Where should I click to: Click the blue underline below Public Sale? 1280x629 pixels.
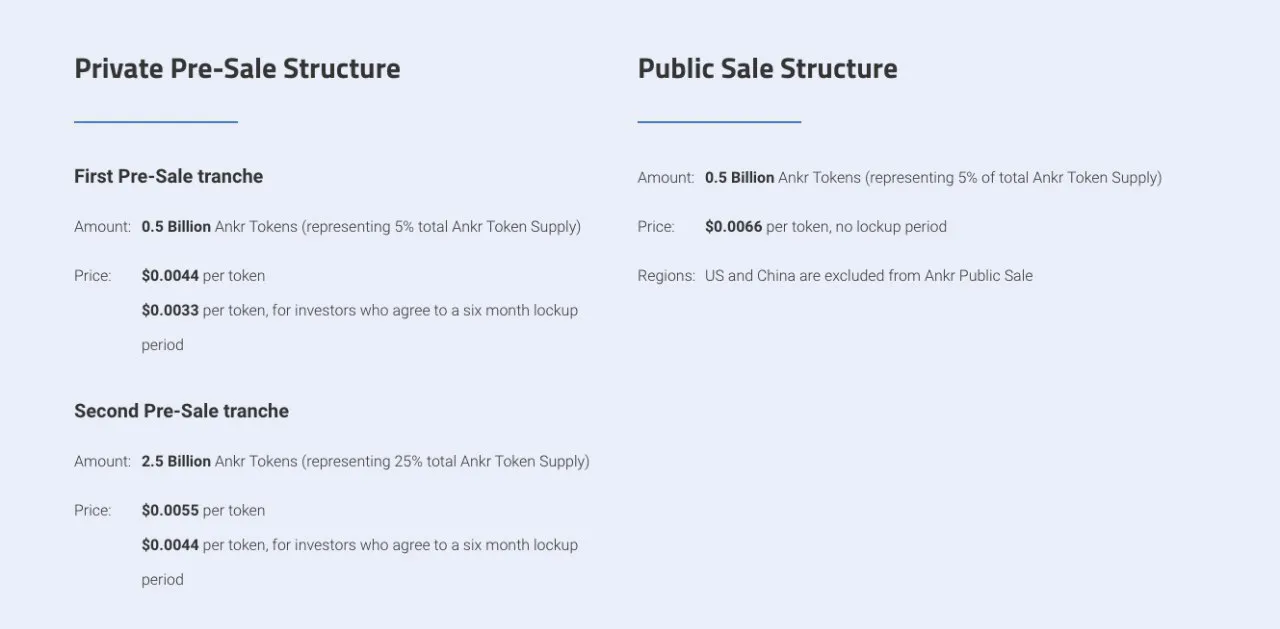click(719, 122)
